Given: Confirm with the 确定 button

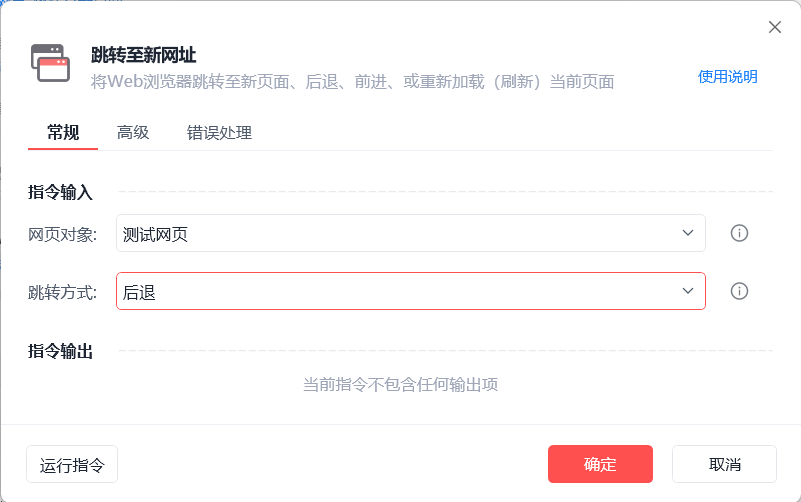Looking at the screenshot, I should click(600, 464).
